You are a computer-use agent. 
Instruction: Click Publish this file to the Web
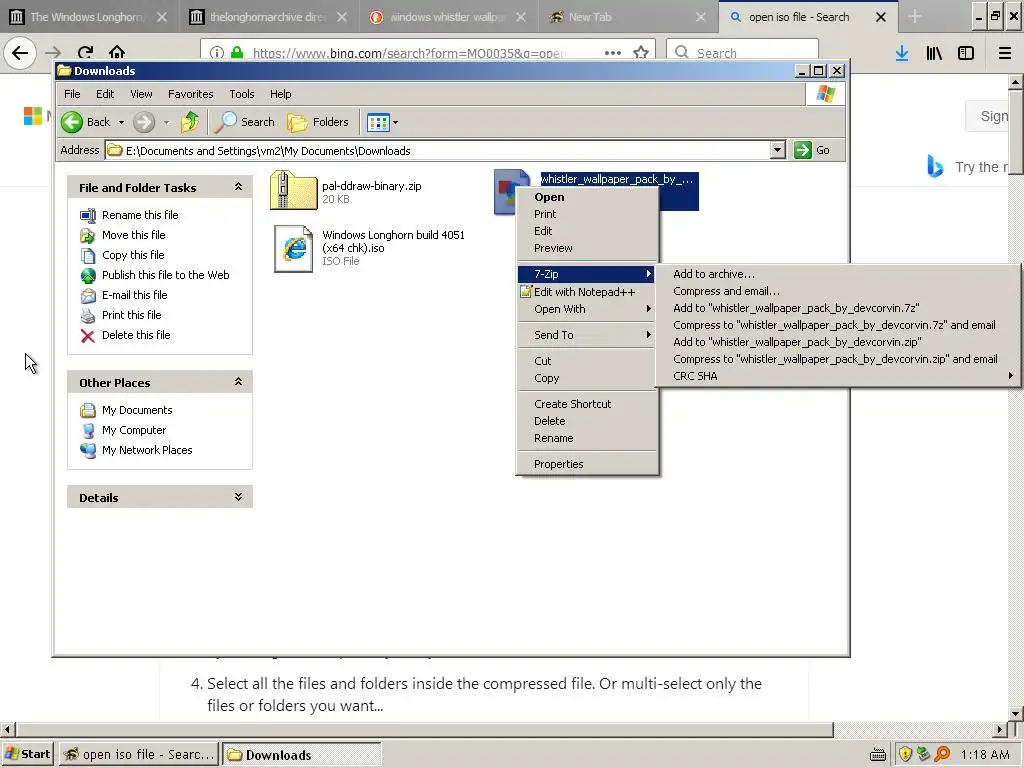click(x=165, y=275)
